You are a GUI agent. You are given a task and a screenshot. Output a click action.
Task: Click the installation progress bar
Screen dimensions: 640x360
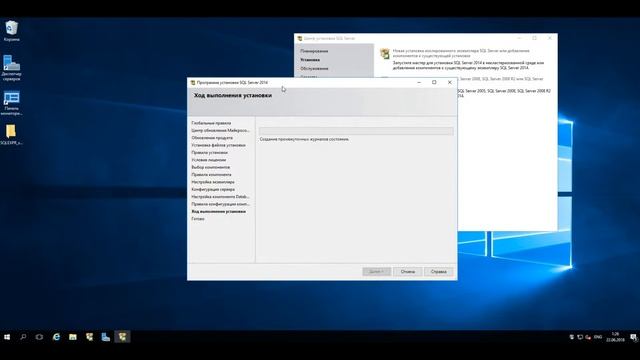point(356,131)
